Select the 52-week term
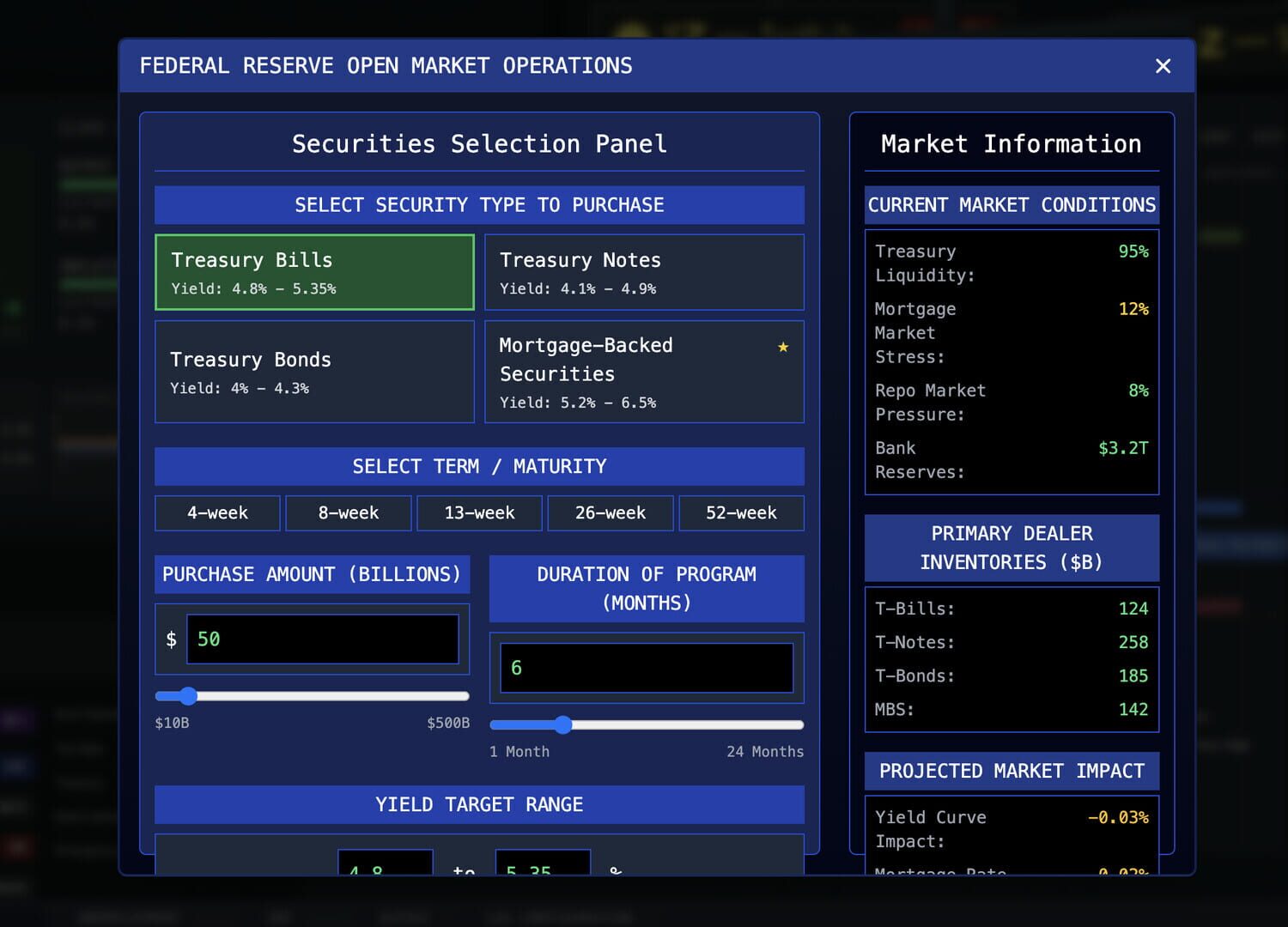1288x927 pixels. (741, 513)
